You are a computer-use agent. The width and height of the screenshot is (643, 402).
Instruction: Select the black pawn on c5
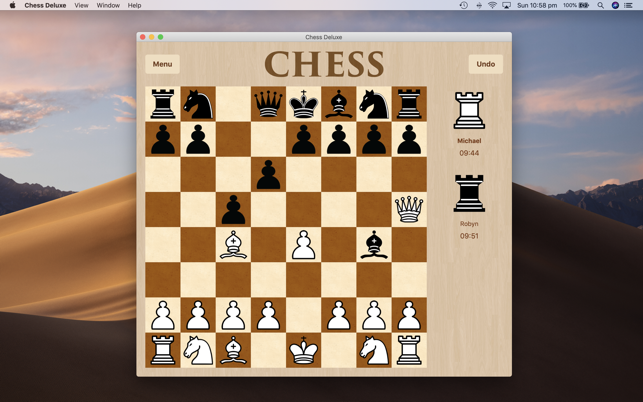tap(233, 210)
